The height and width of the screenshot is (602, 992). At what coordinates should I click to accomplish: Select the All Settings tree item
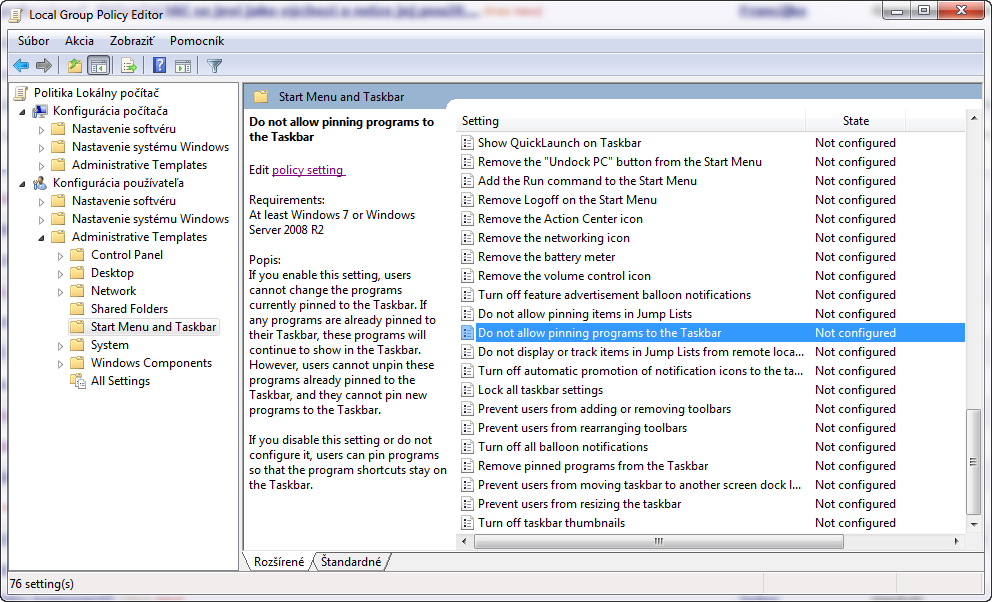(x=120, y=381)
